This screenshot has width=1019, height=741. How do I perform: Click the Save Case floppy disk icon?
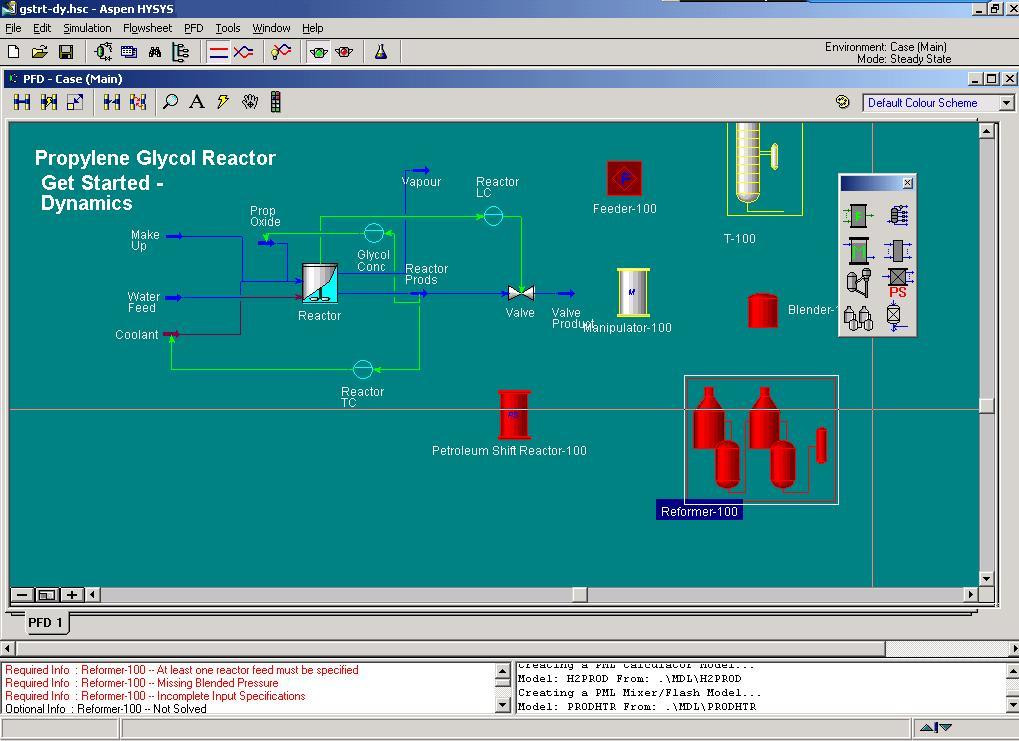tap(66, 52)
